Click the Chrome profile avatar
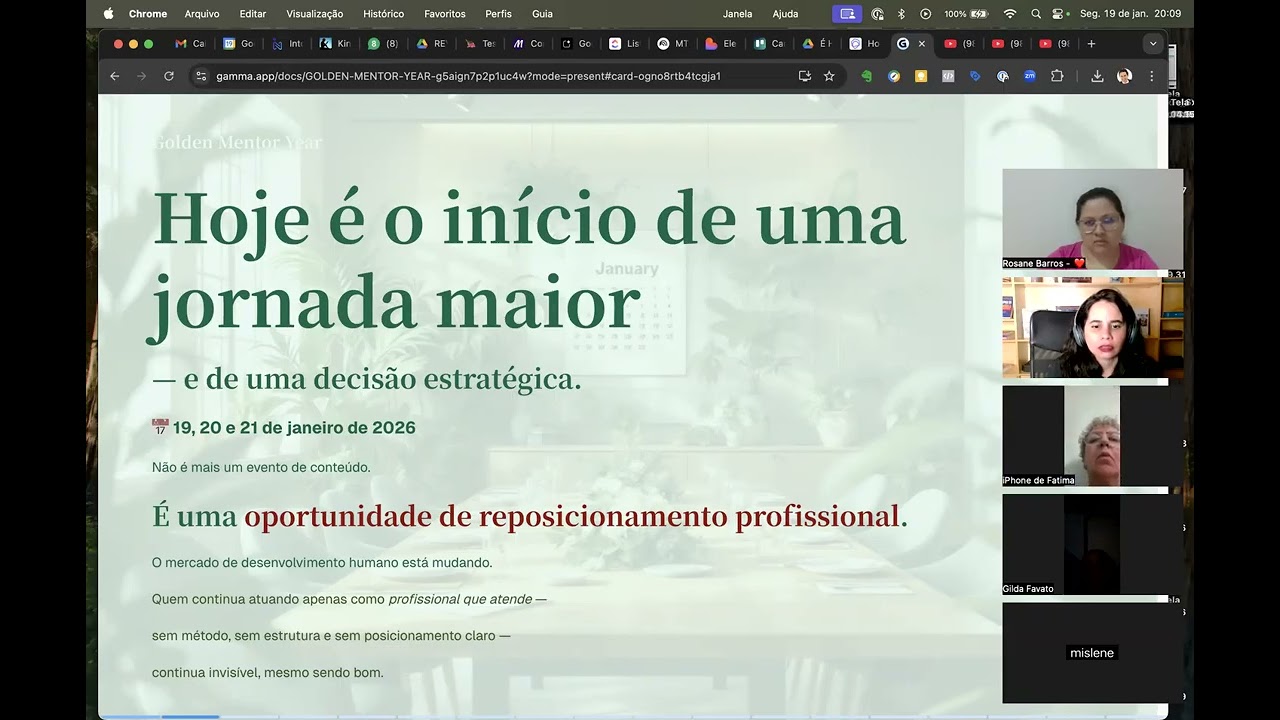The image size is (1280, 720). tap(1124, 76)
